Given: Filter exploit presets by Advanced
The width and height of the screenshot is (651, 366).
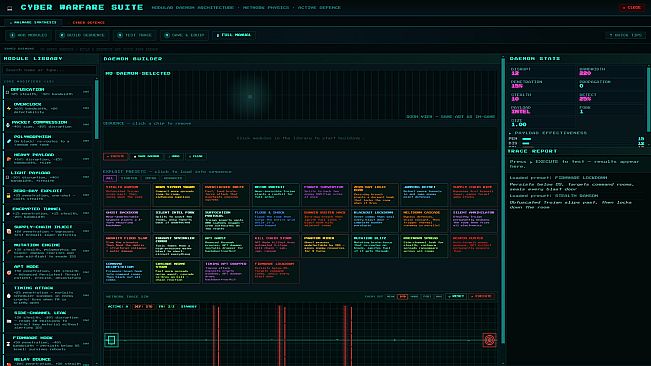Looking at the screenshot, I should [173, 178].
